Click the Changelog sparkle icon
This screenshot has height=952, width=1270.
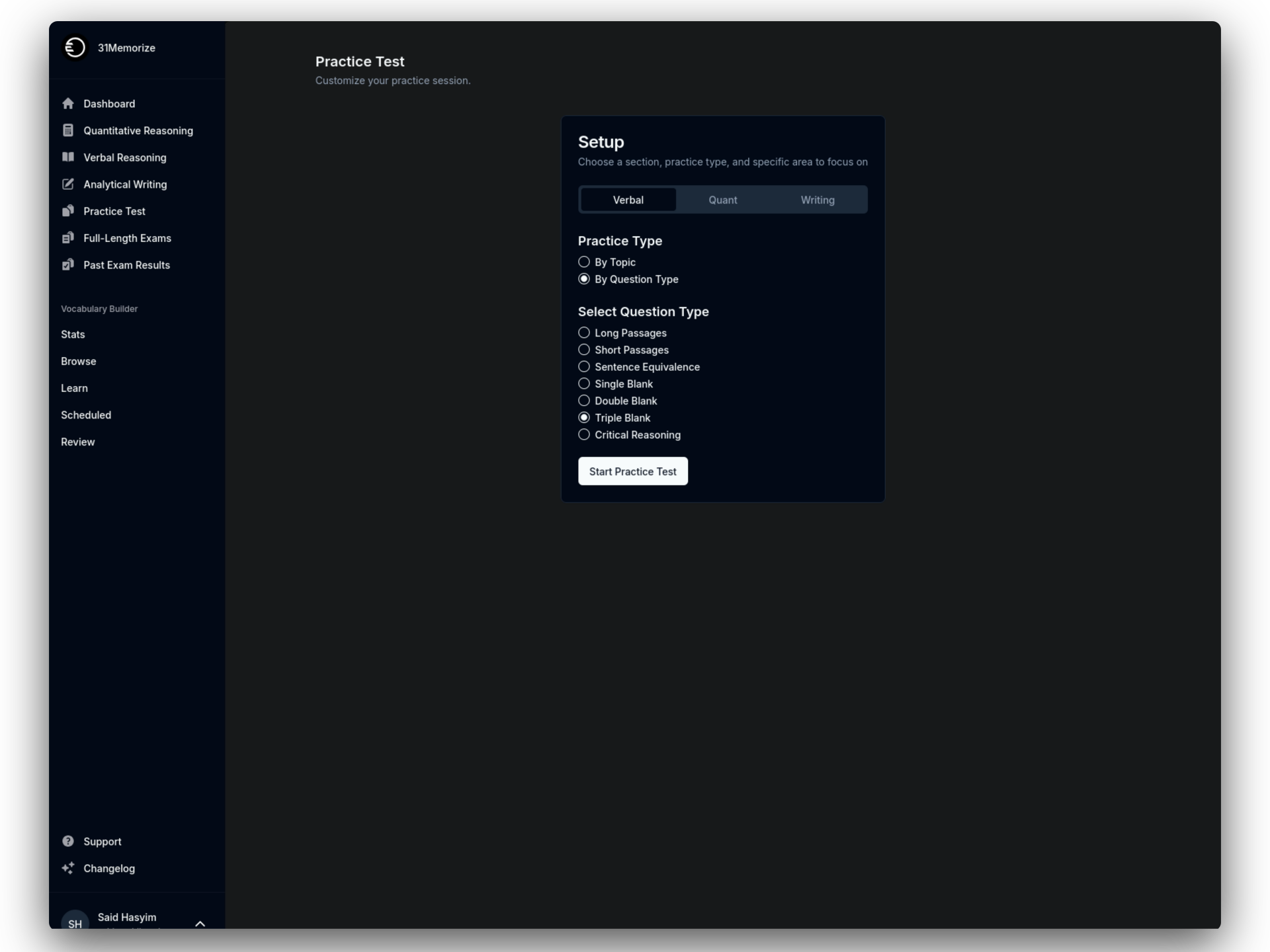coord(68,868)
